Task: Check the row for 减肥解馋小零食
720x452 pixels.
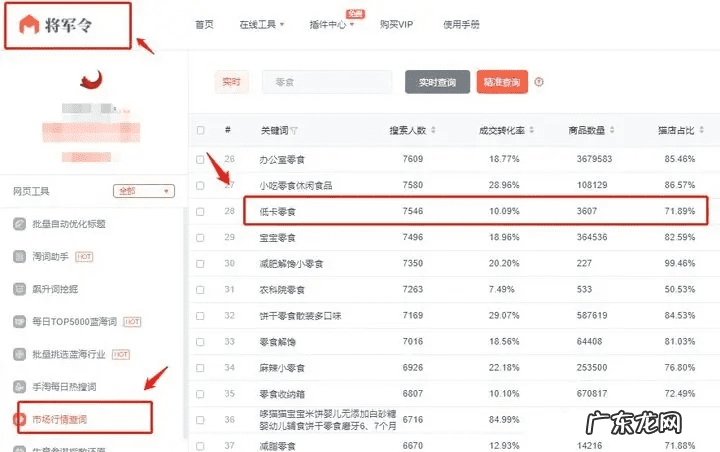Action: click(200, 264)
